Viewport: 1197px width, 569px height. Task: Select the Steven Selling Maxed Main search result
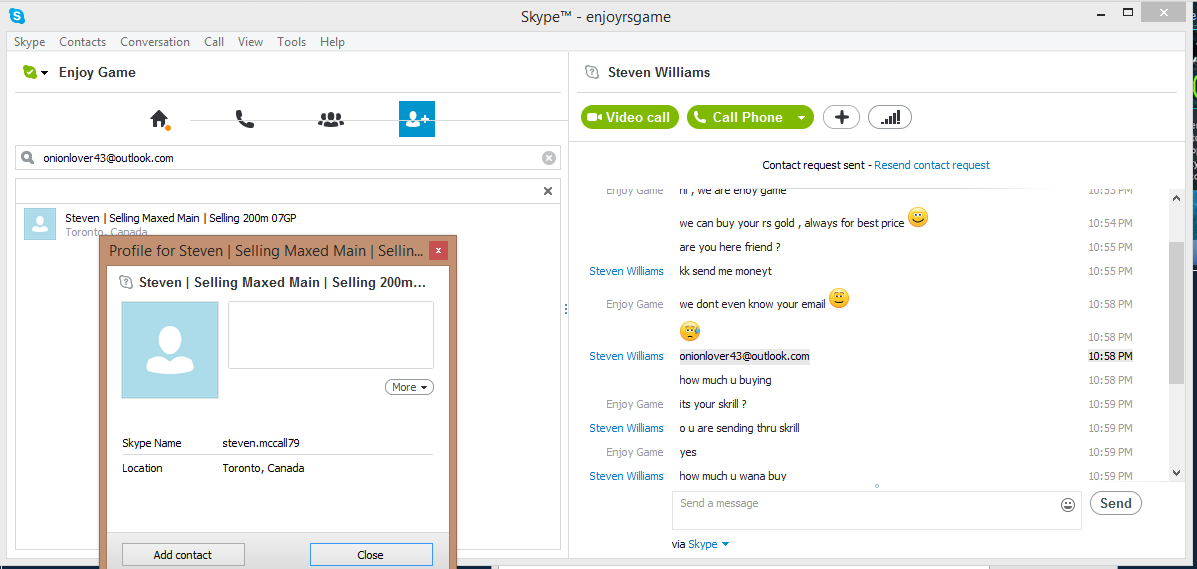click(x=288, y=224)
